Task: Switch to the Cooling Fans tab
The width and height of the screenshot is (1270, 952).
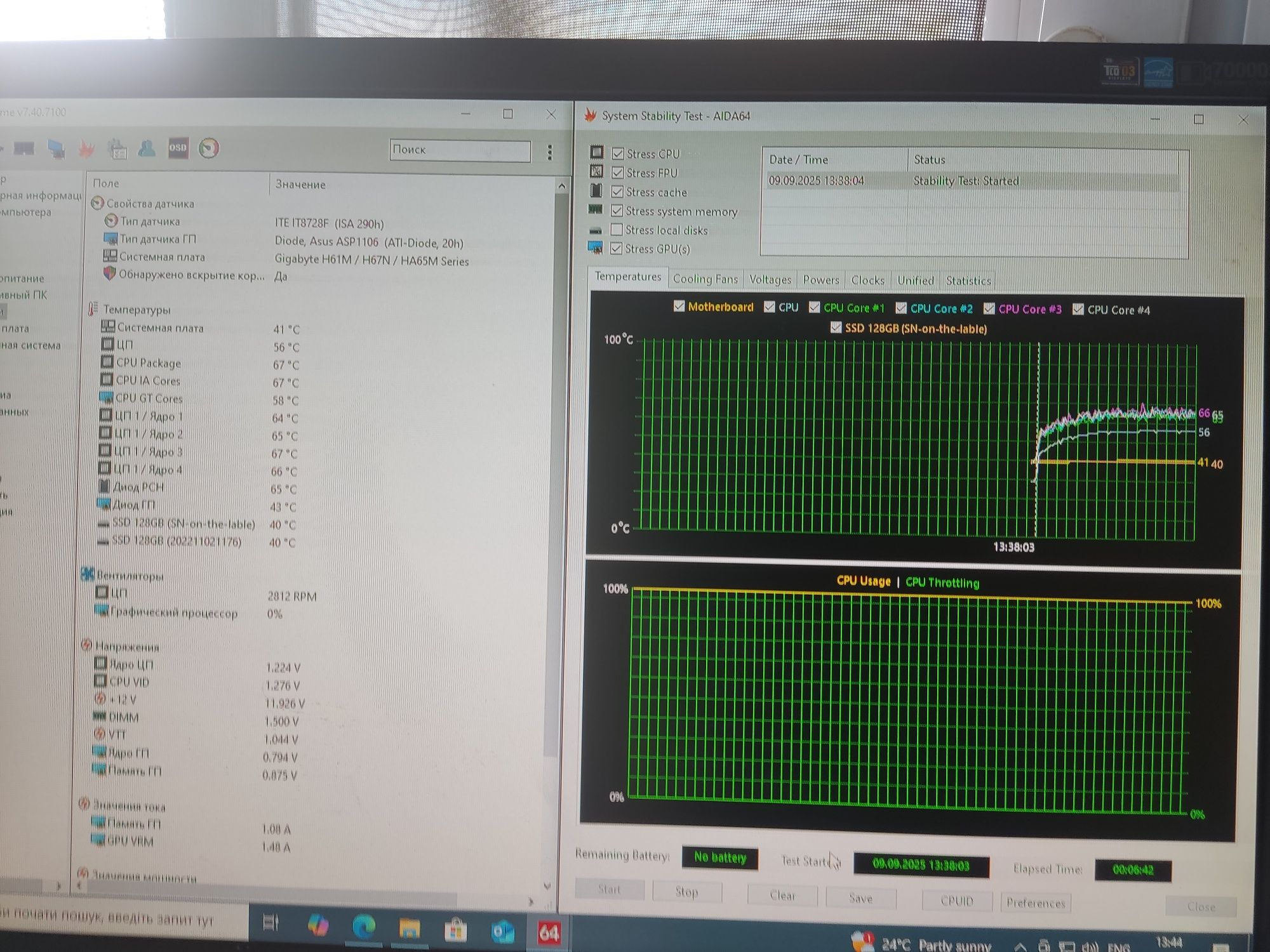Action: click(705, 279)
